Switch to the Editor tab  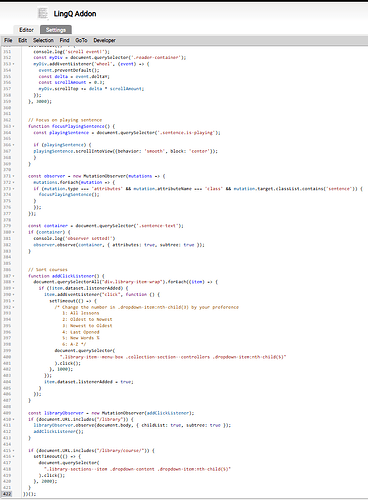(x=26, y=30)
